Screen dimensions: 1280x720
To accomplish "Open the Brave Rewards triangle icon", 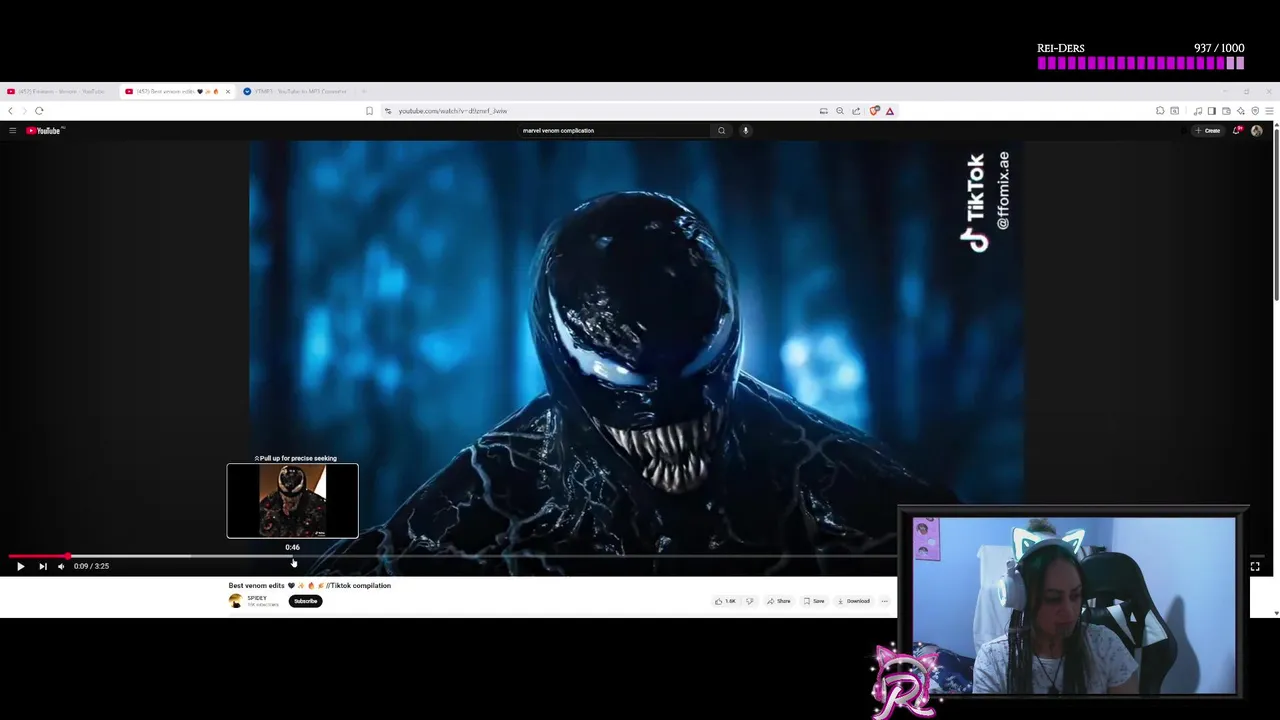I will 890,111.
